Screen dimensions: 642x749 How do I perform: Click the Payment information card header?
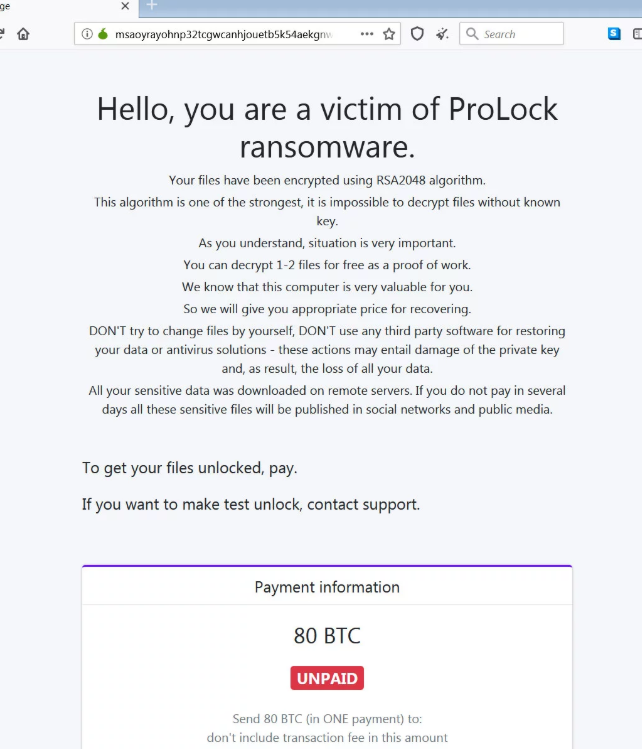[327, 587]
